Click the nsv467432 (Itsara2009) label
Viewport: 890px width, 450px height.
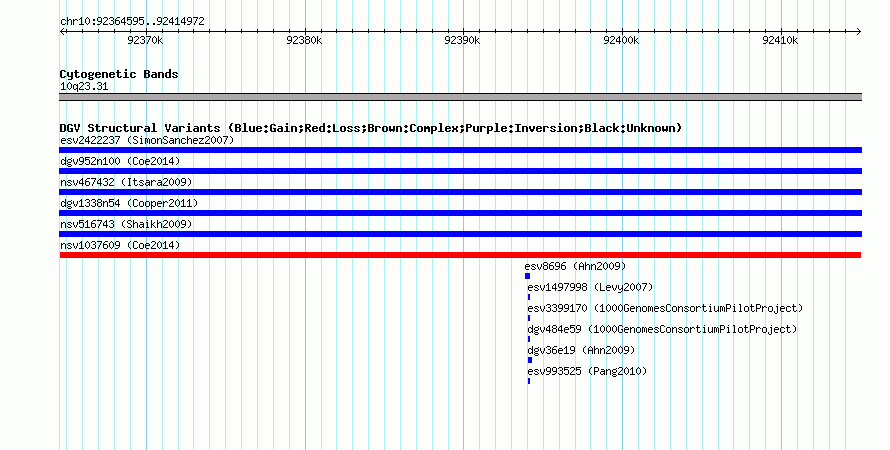(126, 182)
